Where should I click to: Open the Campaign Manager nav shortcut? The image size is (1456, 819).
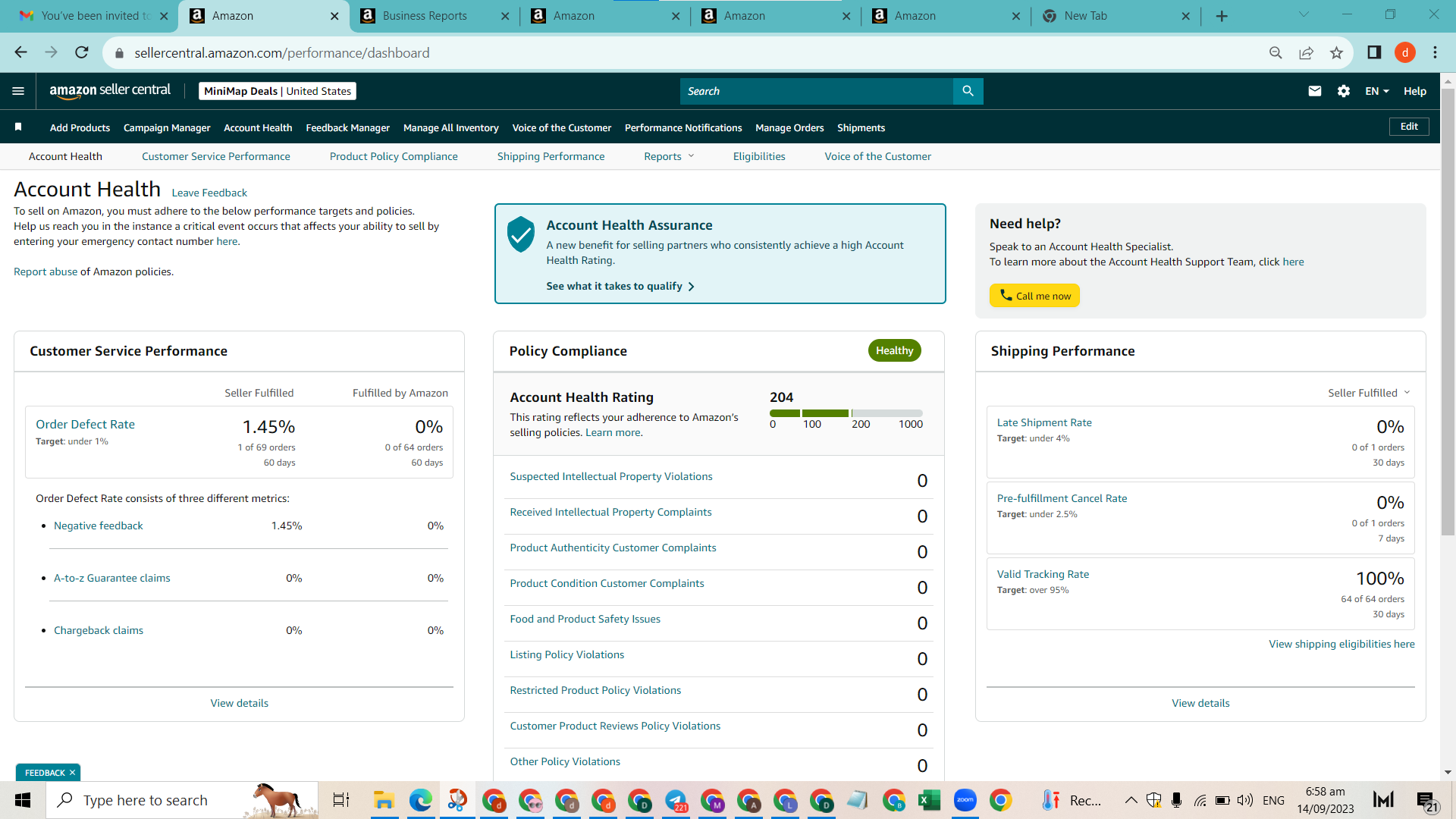167,127
